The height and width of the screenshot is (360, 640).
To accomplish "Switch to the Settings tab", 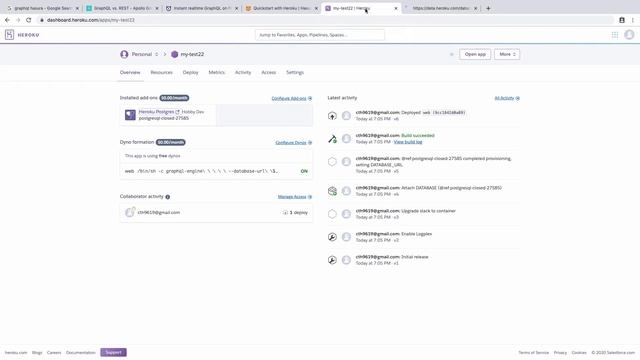I will 295,72.
